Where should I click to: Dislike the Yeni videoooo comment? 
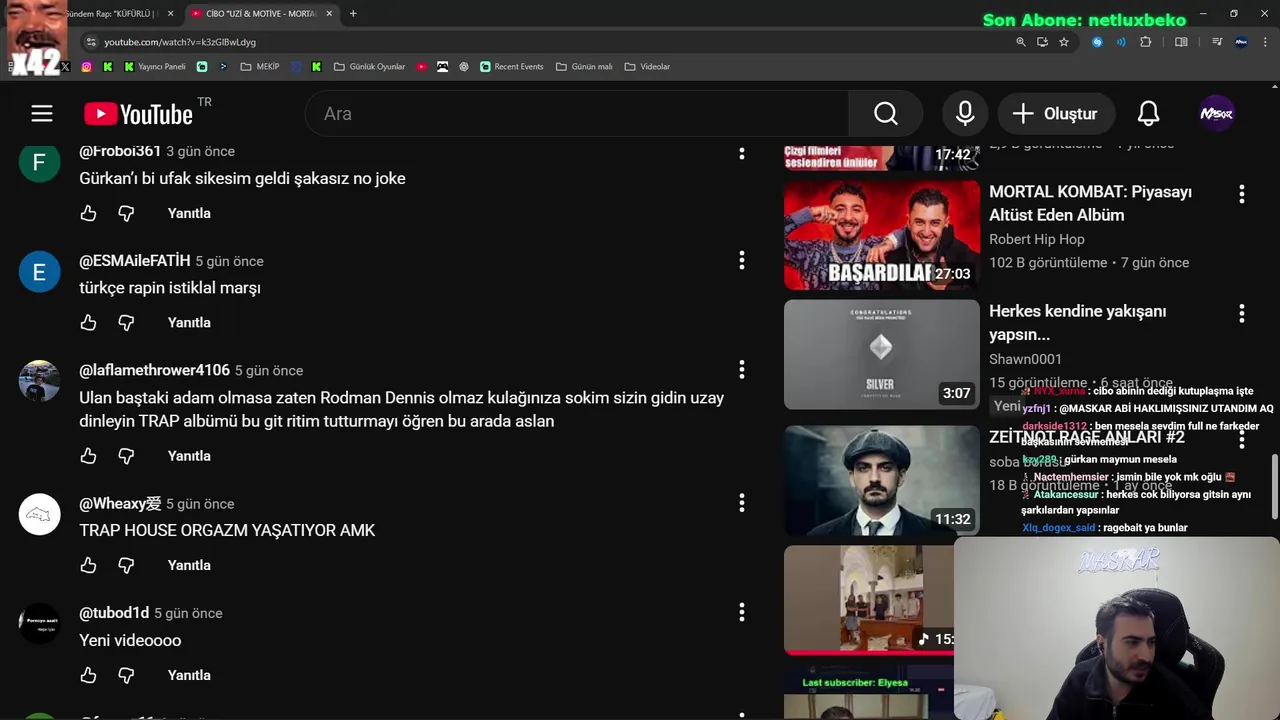tap(126, 675)
